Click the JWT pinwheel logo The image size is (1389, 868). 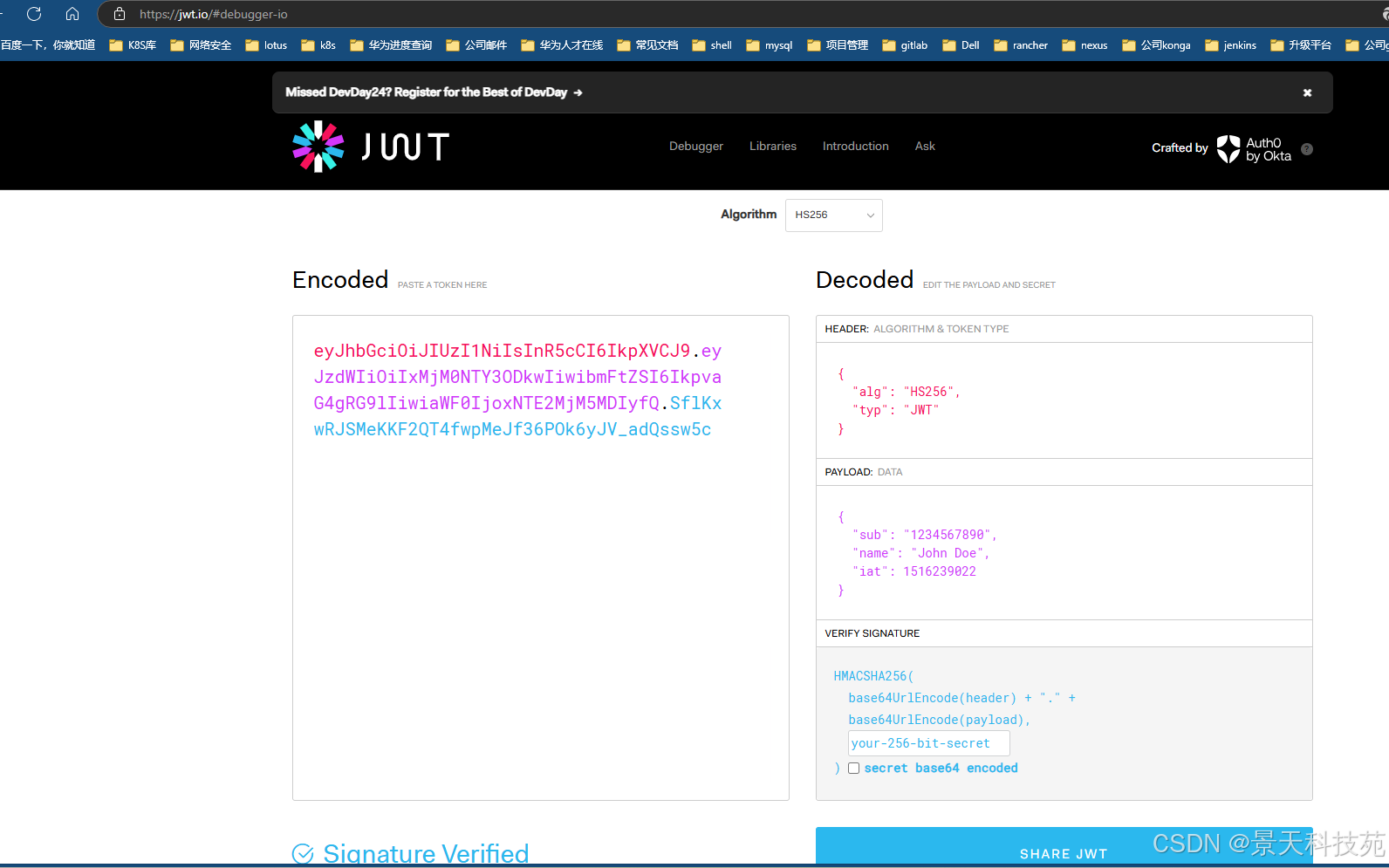click(318, 147)
